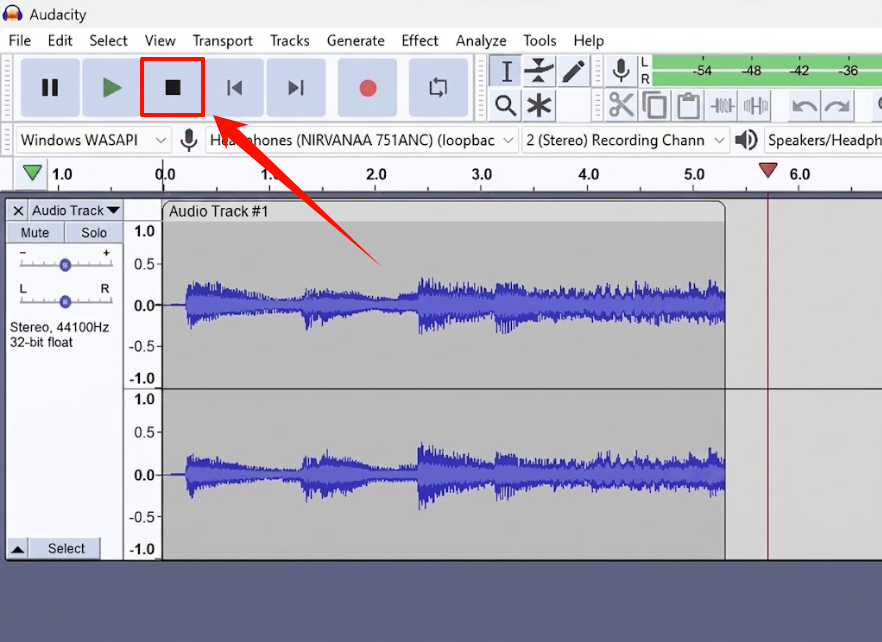
Task: Silence audio selection icon
Action: click(755, 105)
